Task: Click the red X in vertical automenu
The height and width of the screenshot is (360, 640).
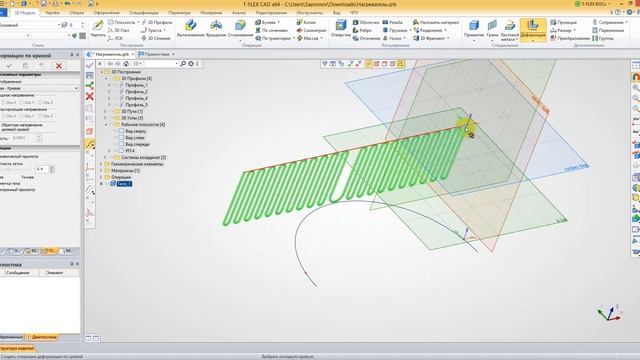Action: click(90, 96)
